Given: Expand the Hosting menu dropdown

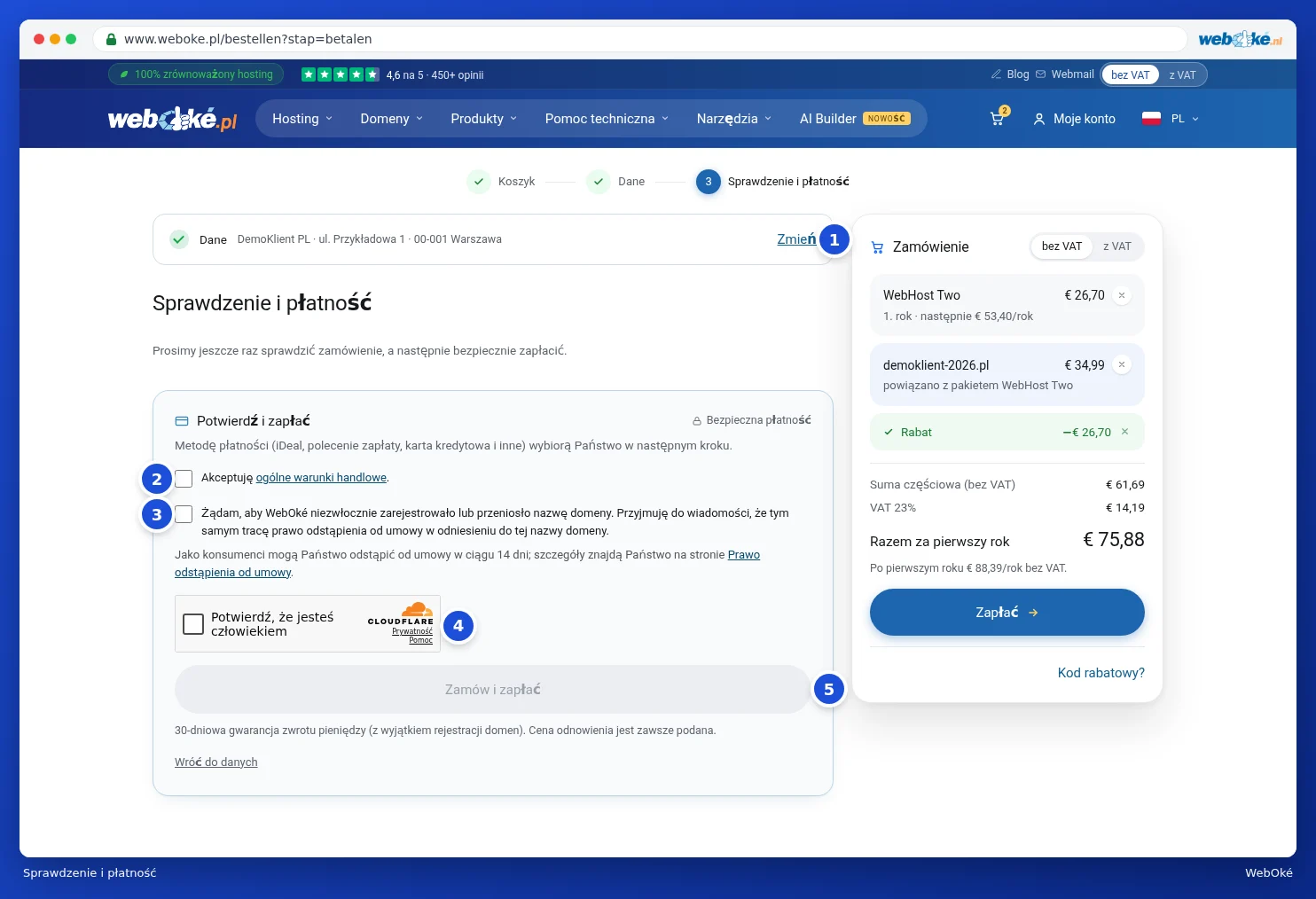Looking at the screenshot, I should [302, 119].
